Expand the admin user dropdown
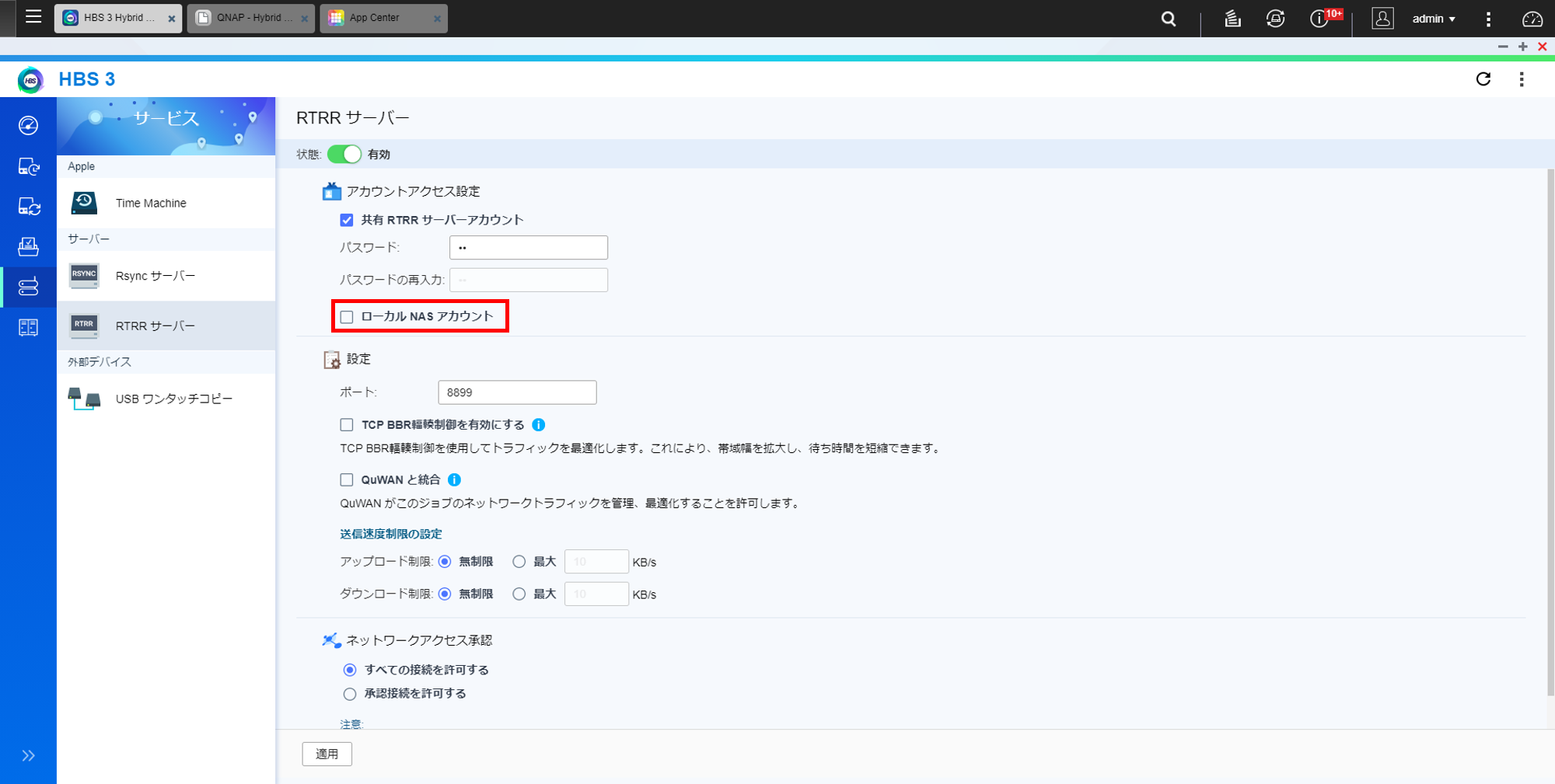1555x784 pixels. tap(1434, 19)
